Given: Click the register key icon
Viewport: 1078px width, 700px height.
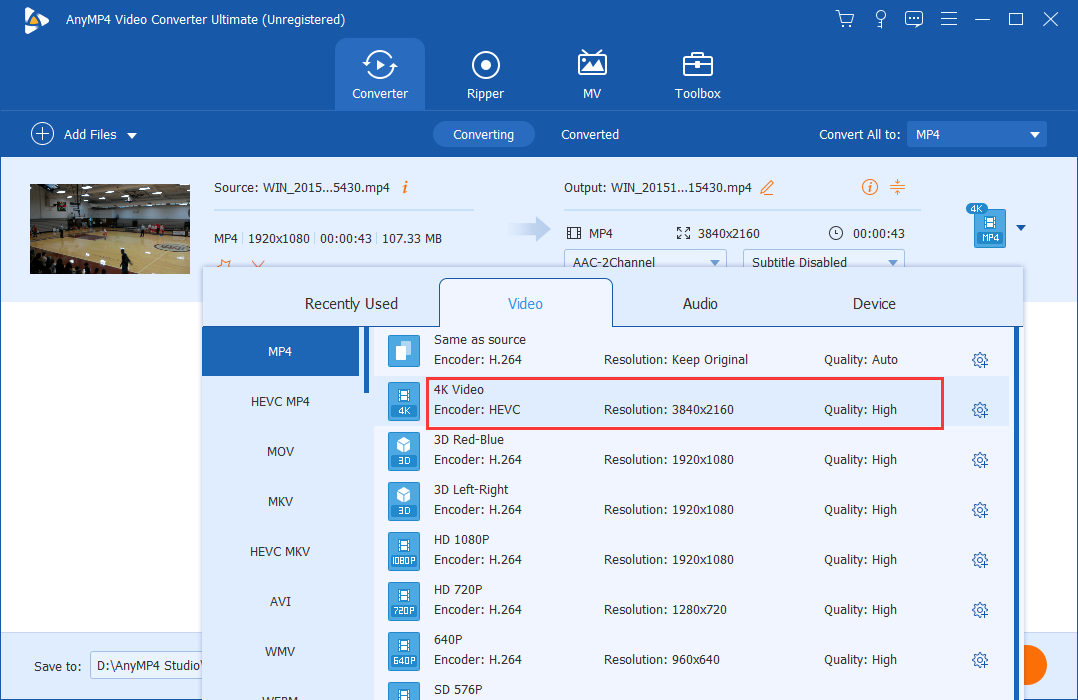Looking at the screenshot, I should [x=880, y=19].
